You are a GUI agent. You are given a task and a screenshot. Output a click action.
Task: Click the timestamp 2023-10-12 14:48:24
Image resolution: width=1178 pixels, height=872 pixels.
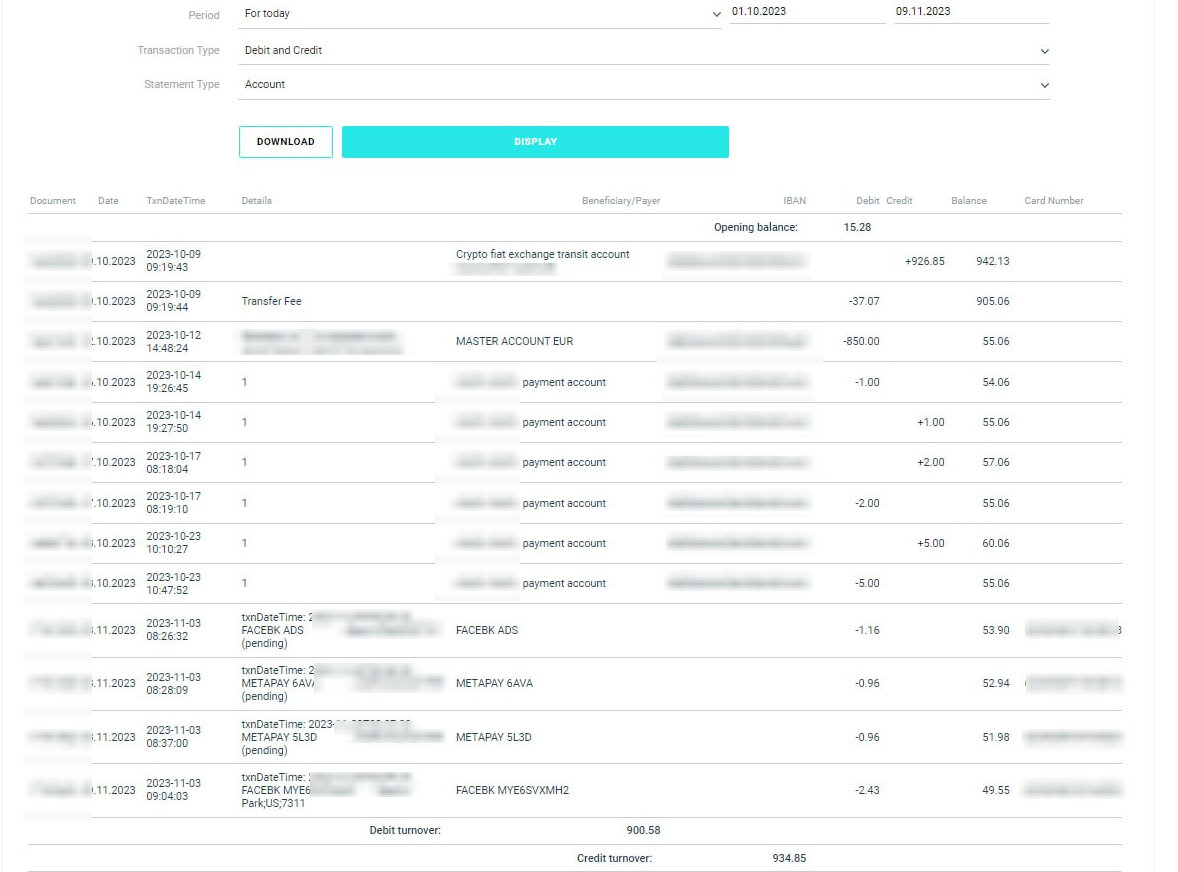(x=174, y=342)
